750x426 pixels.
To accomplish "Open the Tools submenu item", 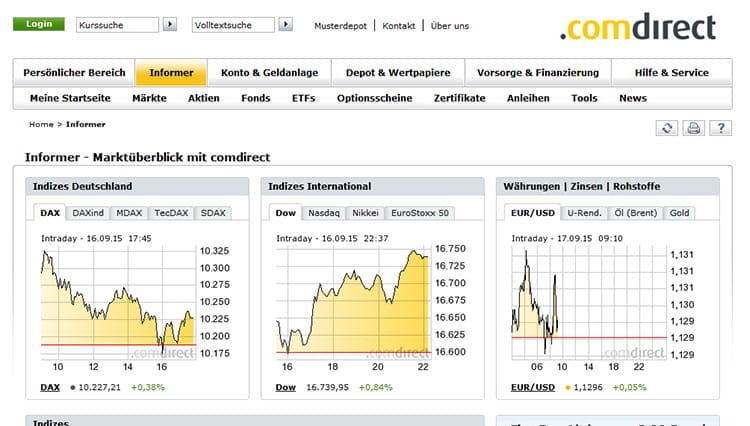I will (x=584, y=98).
